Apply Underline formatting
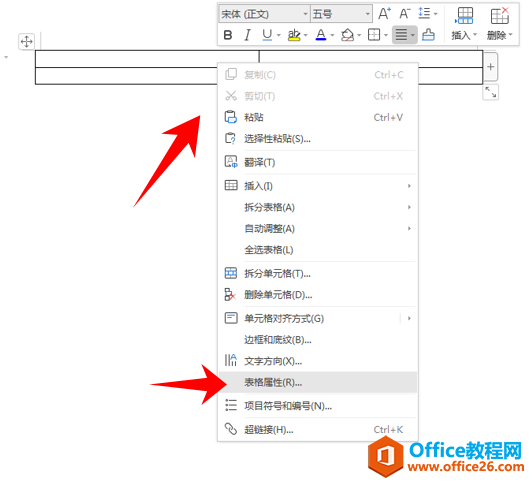 click(x=267, y=35)
